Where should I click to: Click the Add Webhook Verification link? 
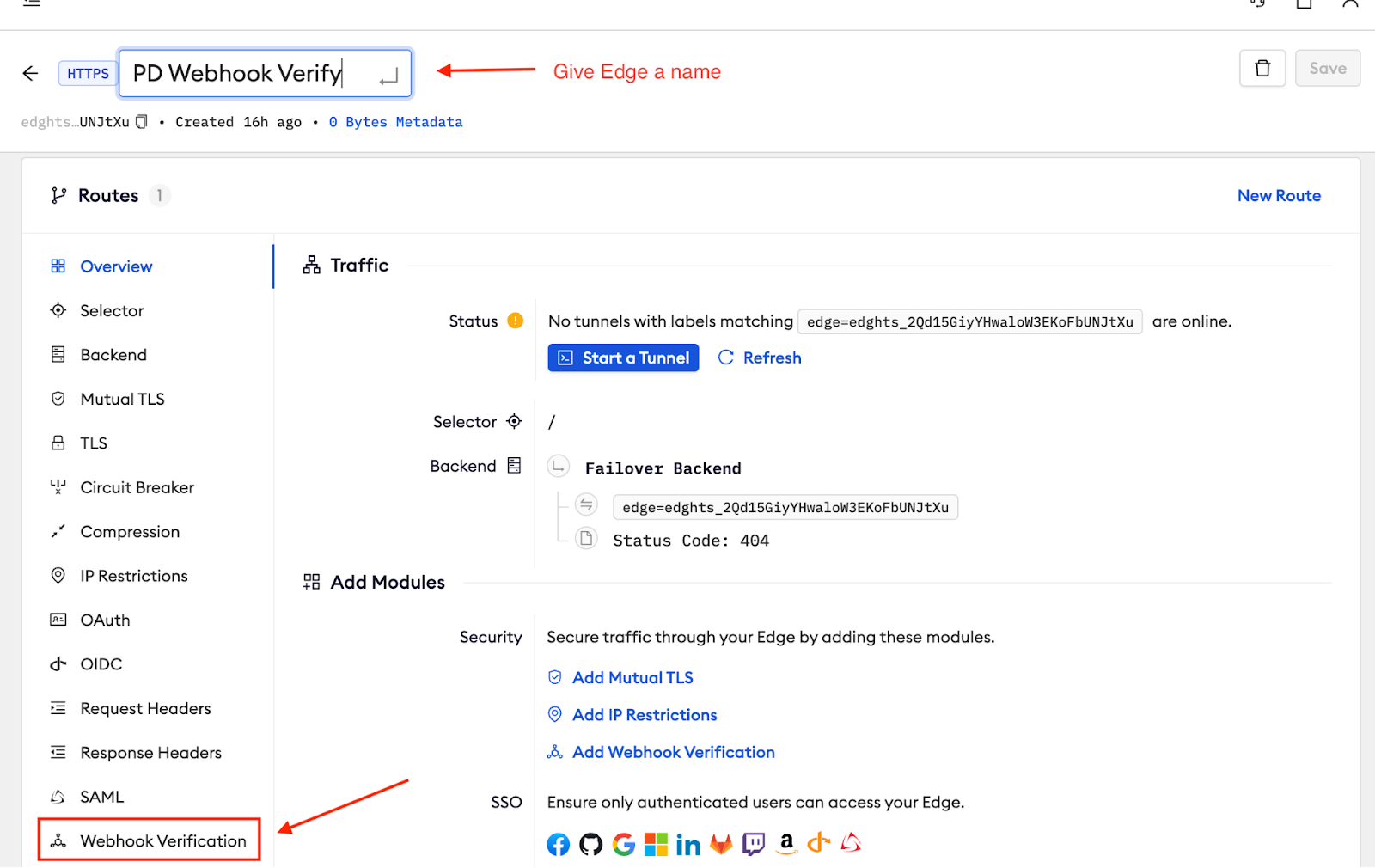point(673,752)
